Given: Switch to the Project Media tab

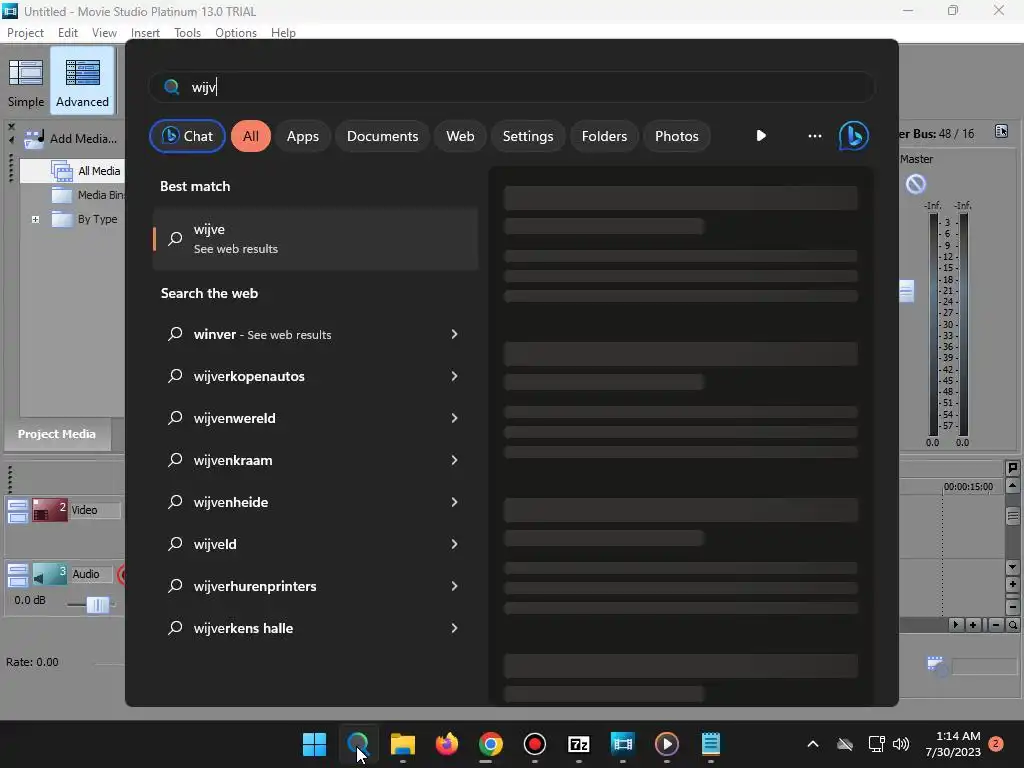Looking at the screenshot, I should 57,434.
